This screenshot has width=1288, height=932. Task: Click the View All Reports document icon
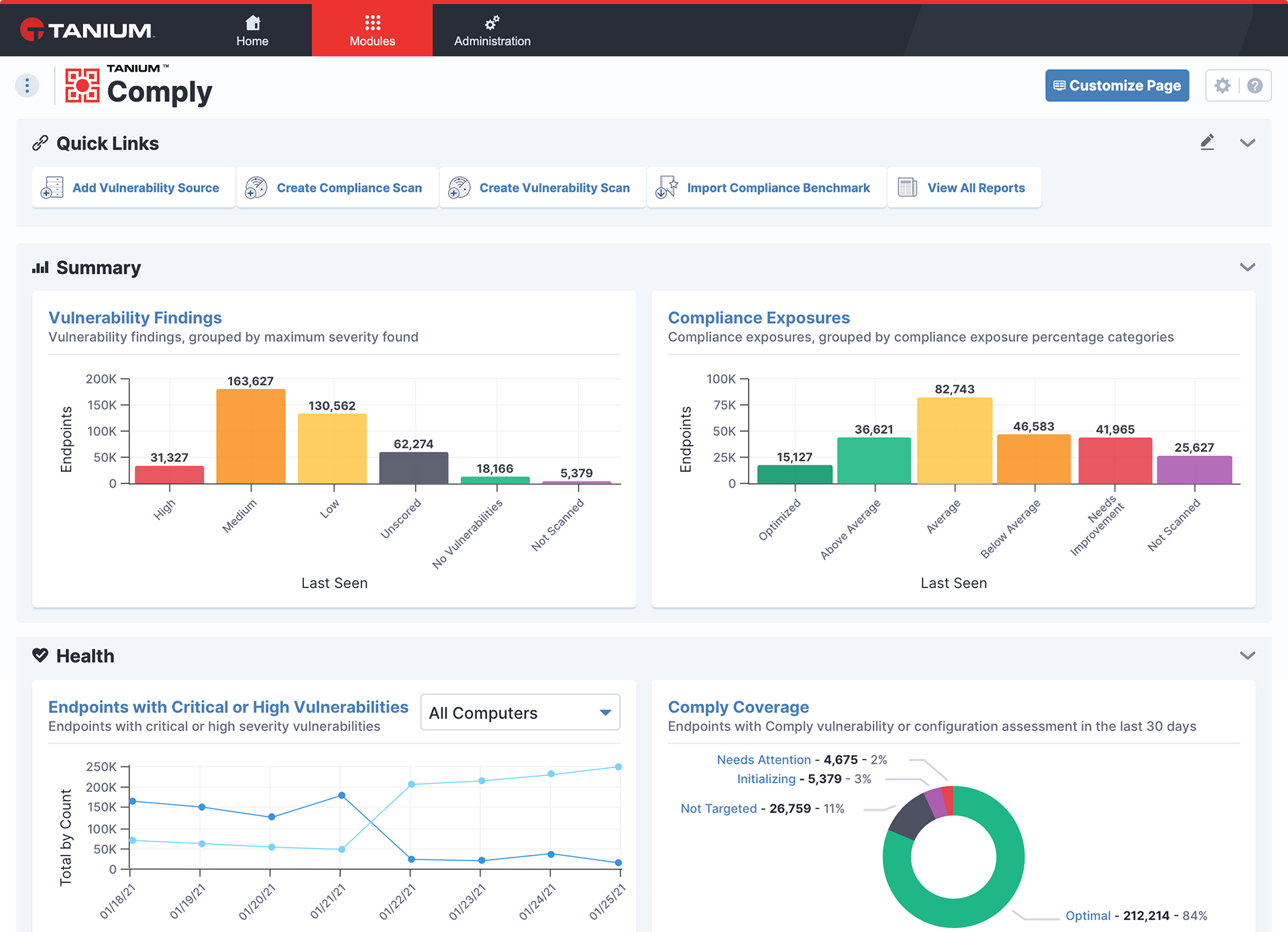907,188
